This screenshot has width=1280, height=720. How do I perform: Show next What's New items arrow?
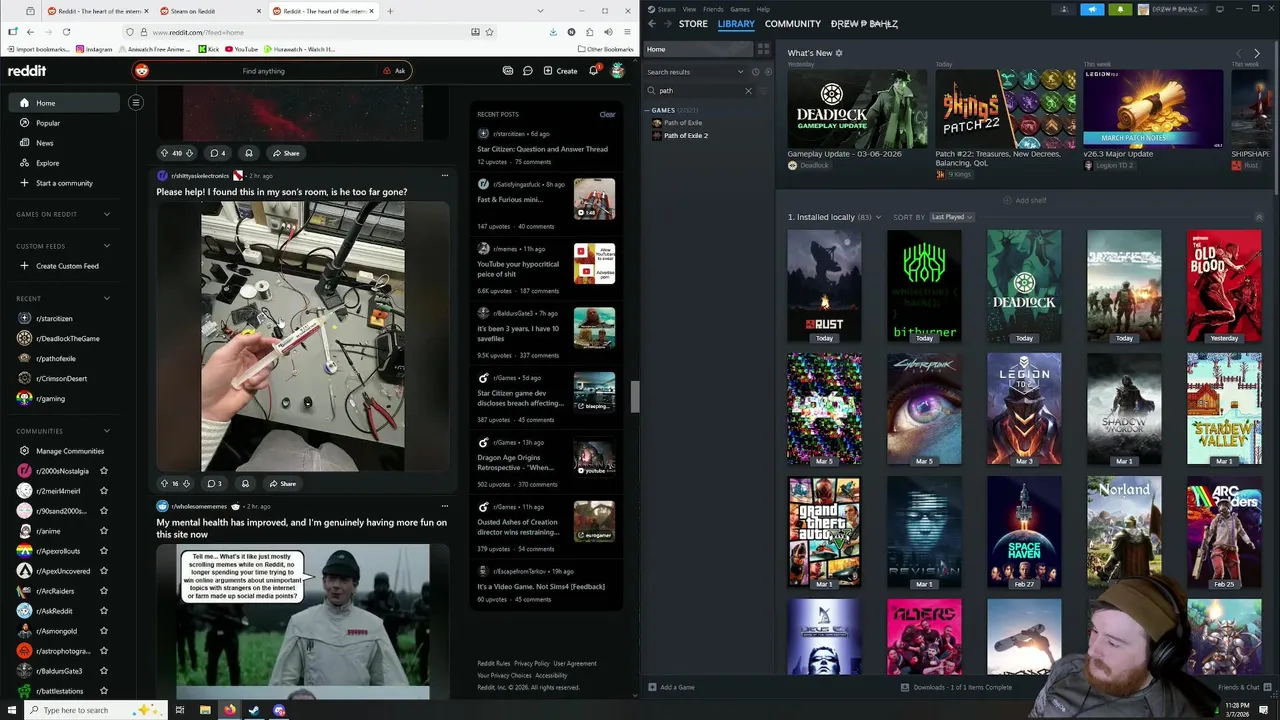coord(1257,53)
